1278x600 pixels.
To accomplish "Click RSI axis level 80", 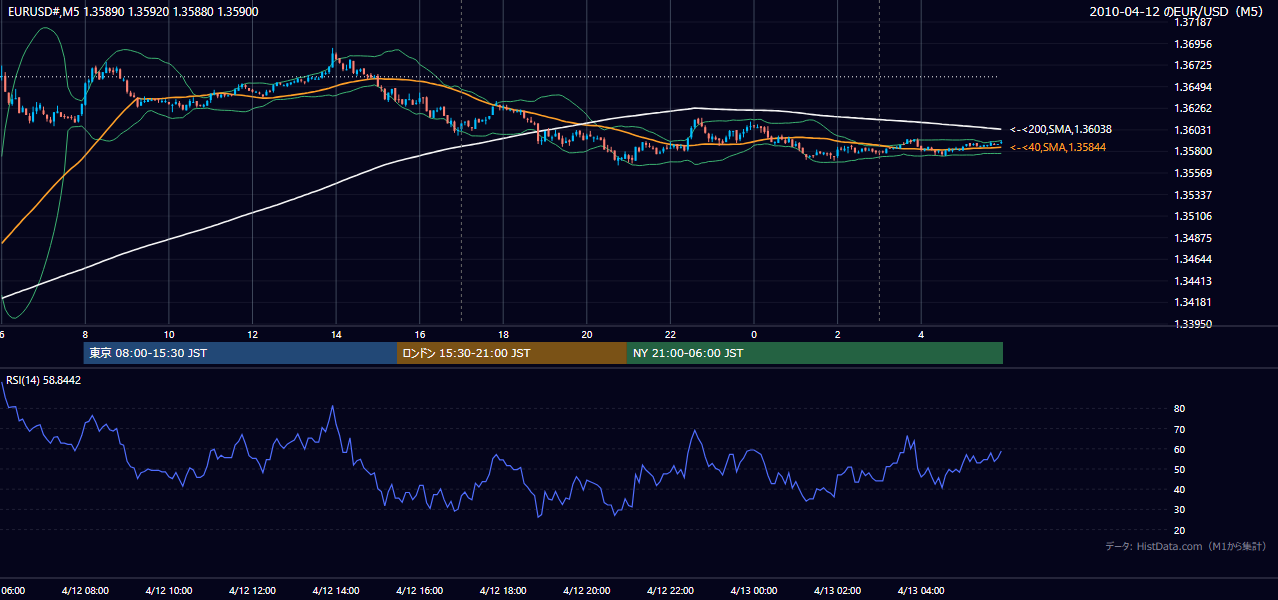I will point(1180,409).
